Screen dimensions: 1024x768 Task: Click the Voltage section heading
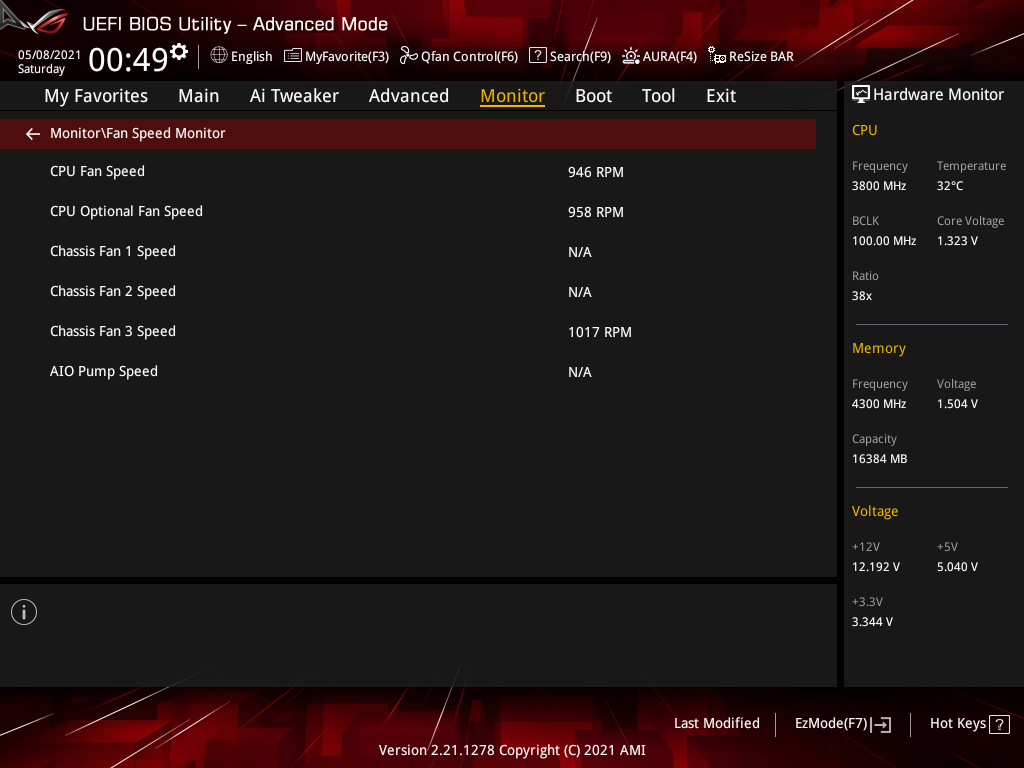(x=875, y=511)
